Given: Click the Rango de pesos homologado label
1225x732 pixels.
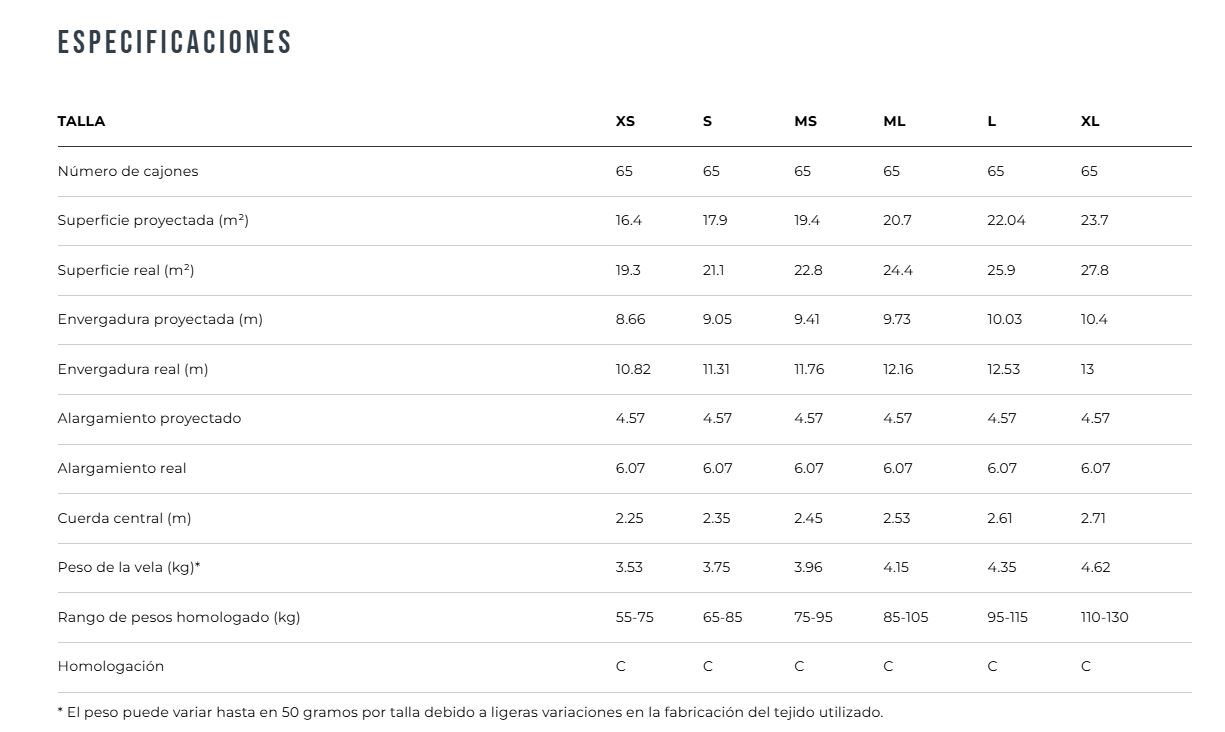Looking at the screenshot, I should tap(179, 617).
